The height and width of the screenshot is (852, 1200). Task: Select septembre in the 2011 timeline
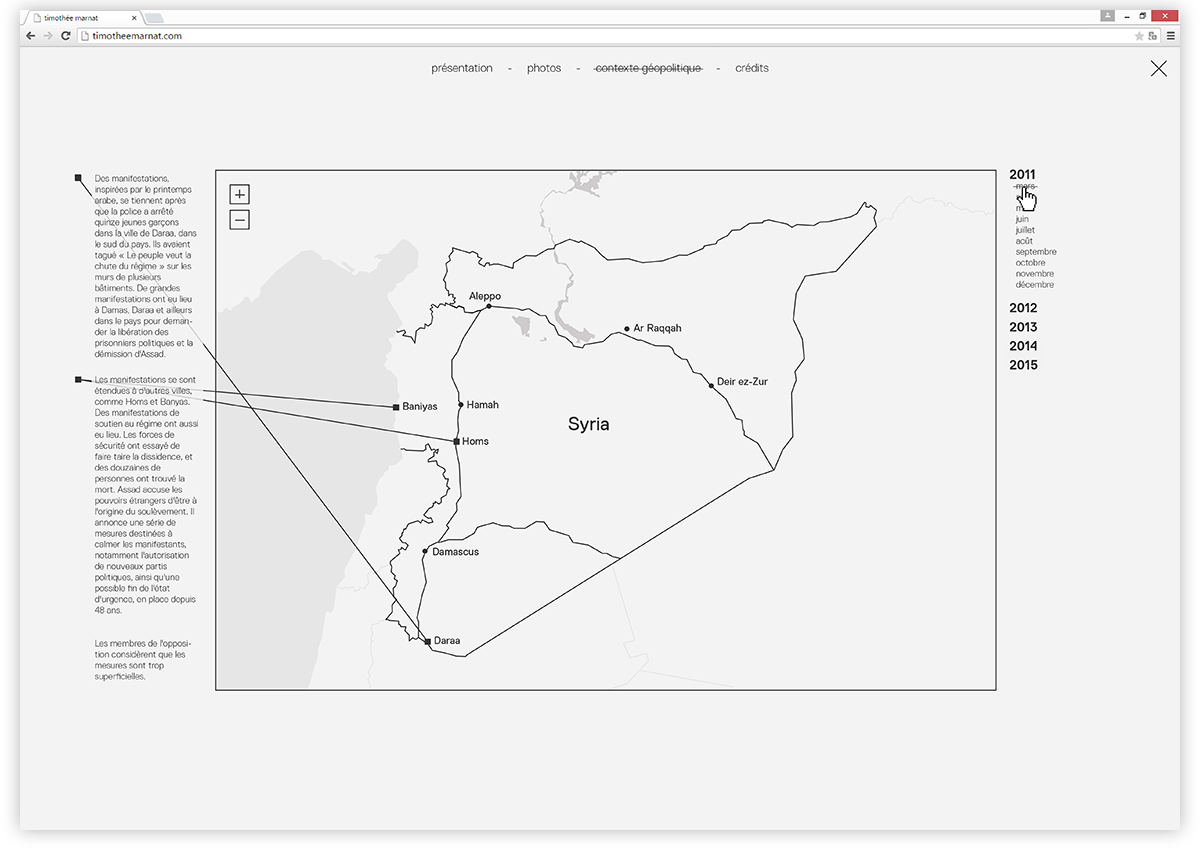[x=1036, y=252]
